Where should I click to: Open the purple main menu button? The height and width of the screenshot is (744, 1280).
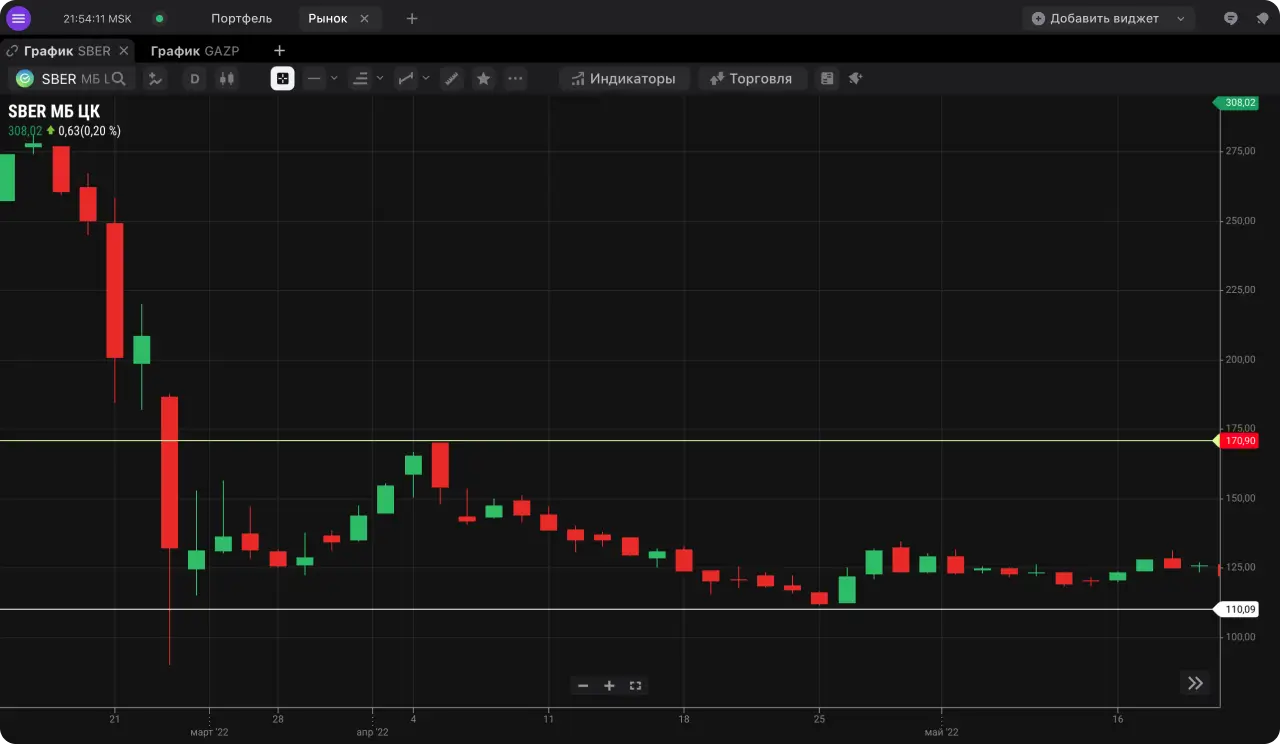point(18,18)
